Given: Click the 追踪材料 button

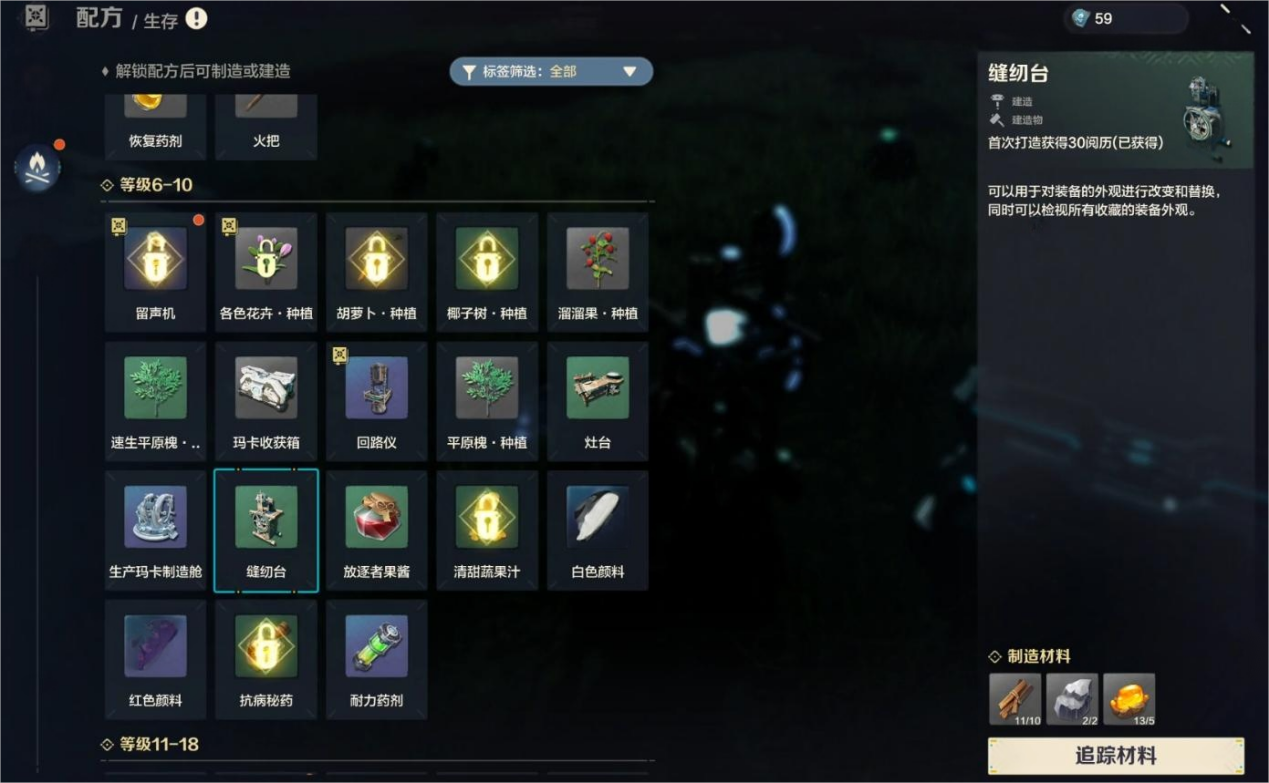Looking at the screenshot, I should click(1116, 756).
